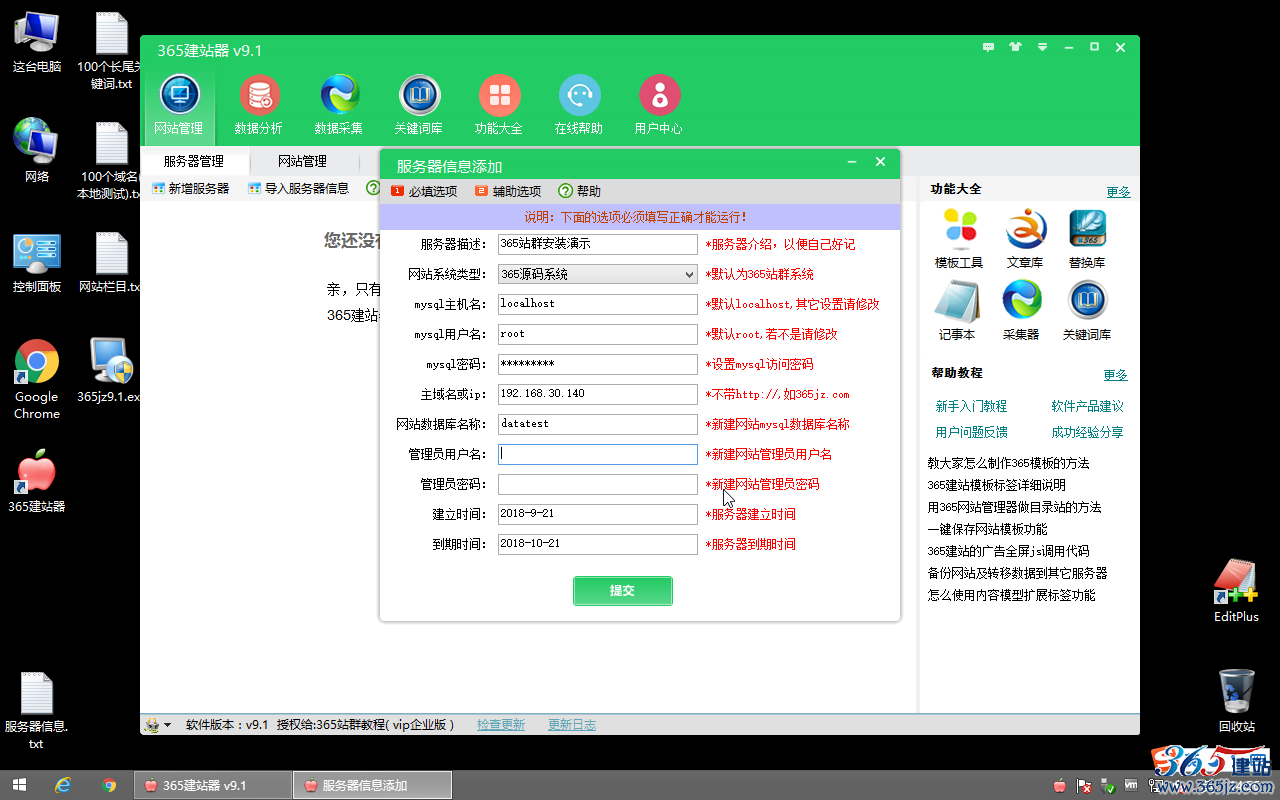Launch the 采集器 shortcut in 功能大全 panel

(x=1022, y=310)
